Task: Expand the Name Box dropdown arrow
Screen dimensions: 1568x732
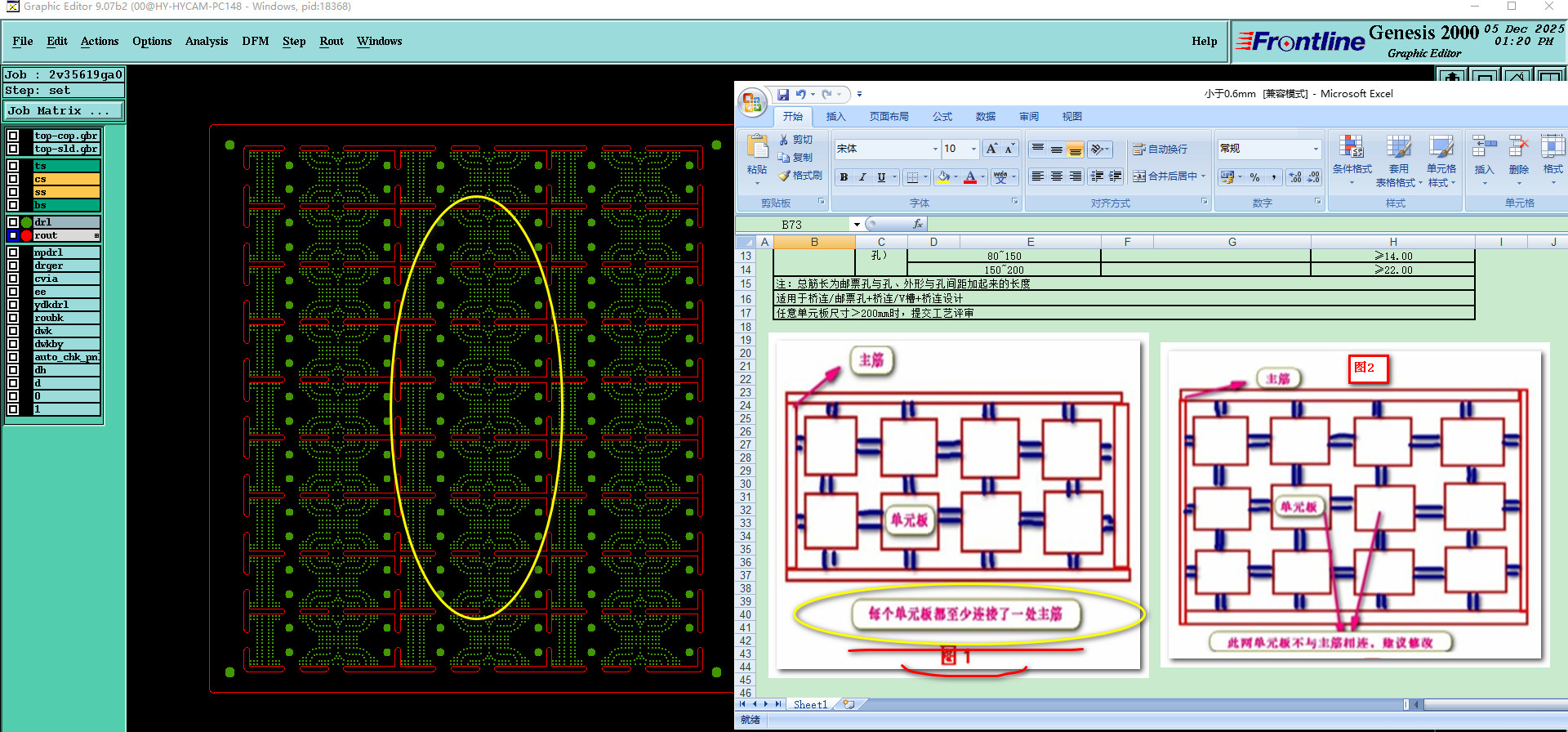Action: 857,225
